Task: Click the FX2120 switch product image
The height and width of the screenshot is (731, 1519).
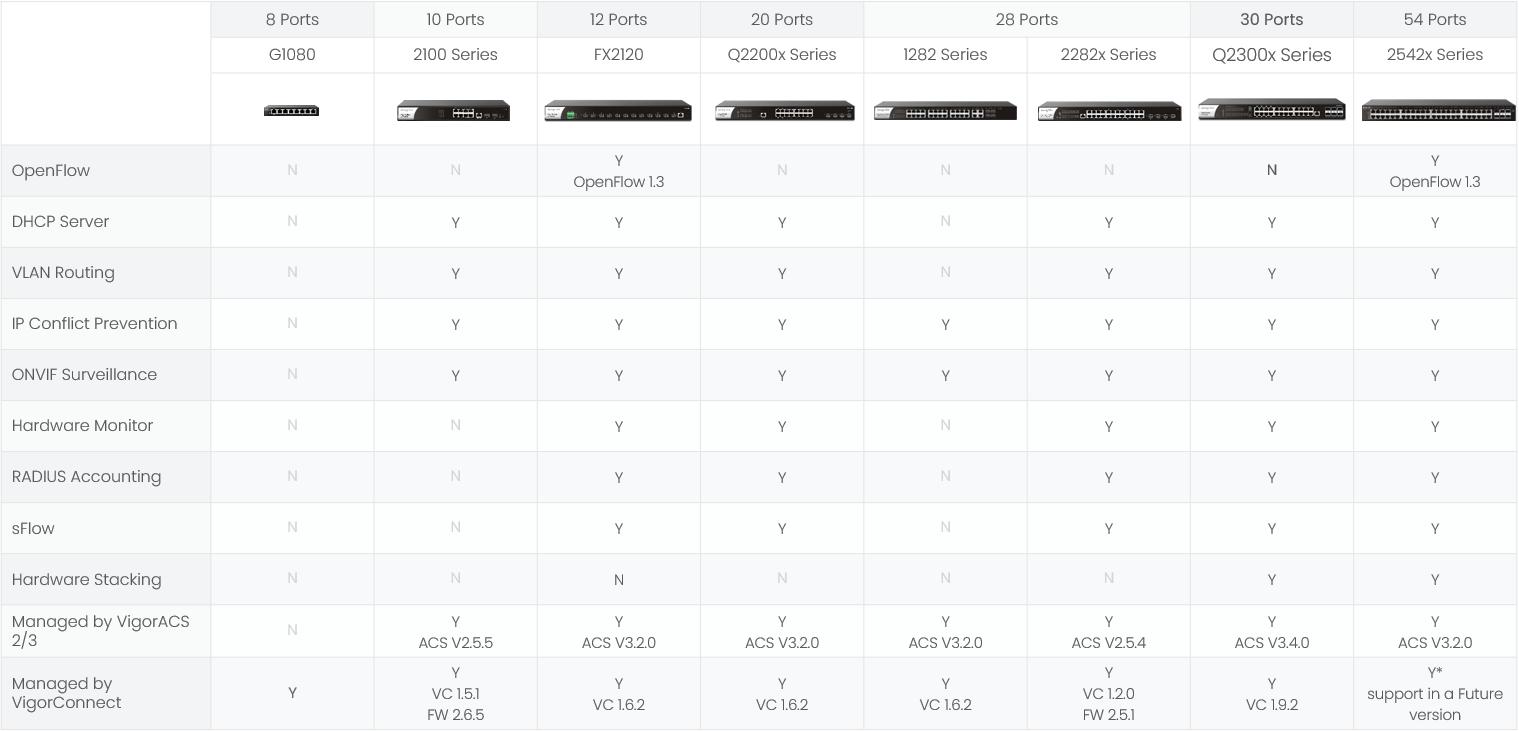Action: pyautogui.click(x=618, y=111)
